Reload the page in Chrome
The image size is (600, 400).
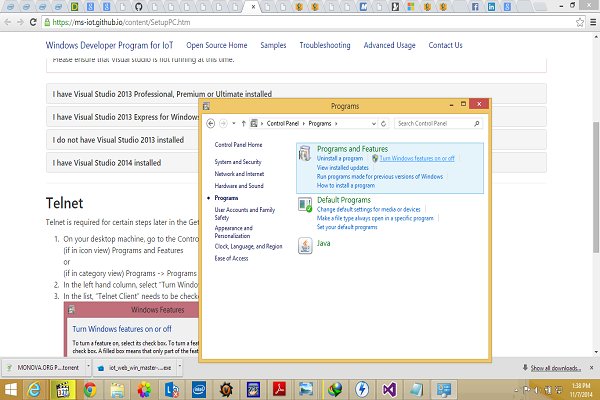point(33,22)
